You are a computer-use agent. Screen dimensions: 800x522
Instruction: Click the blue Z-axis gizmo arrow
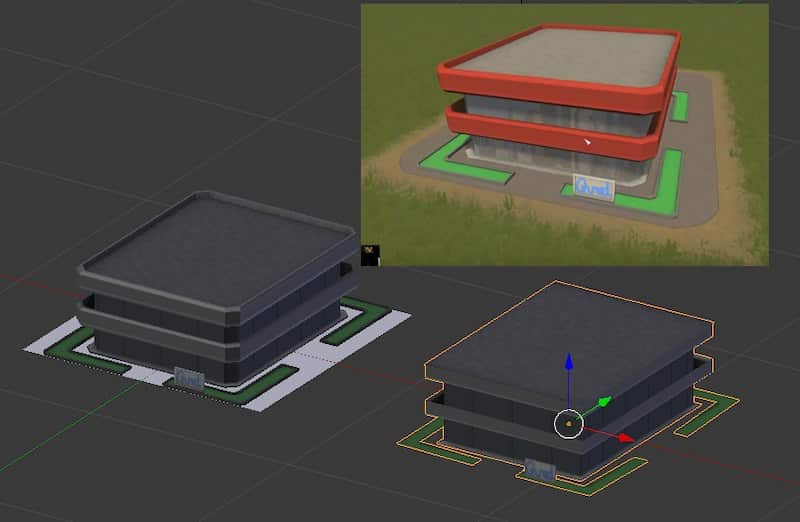[568, 360]
